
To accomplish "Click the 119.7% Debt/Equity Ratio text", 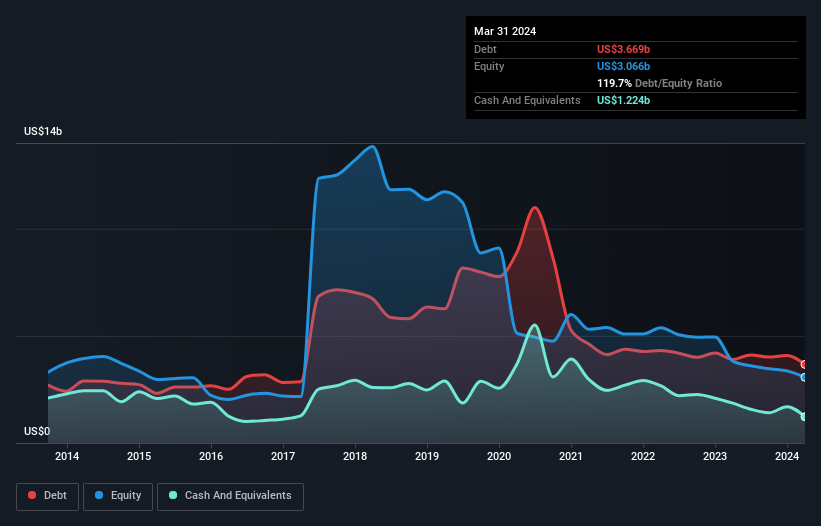I will 659,83.
